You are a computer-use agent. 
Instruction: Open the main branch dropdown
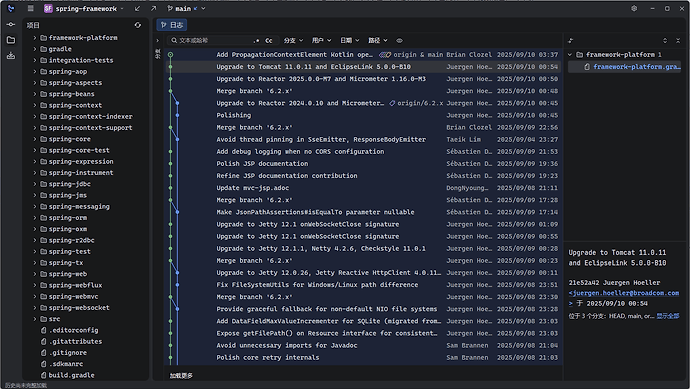click(x=187, y=8)
